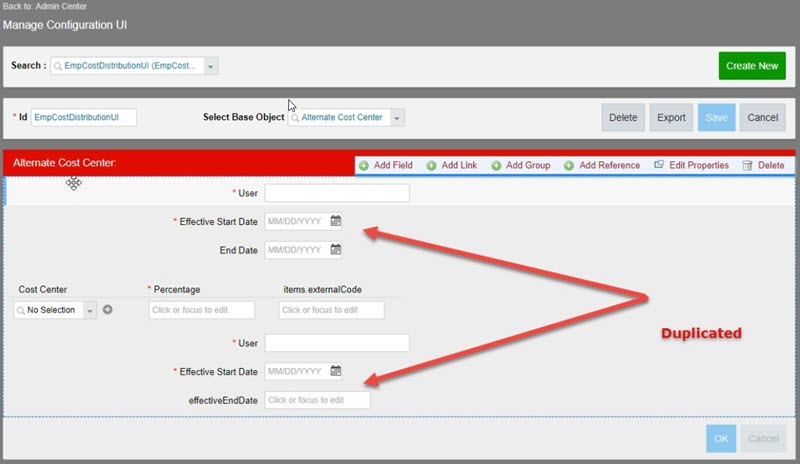This screenshot has height=464, width=800.
Task: Click the Cancel button beside Save
Action: 763,117
